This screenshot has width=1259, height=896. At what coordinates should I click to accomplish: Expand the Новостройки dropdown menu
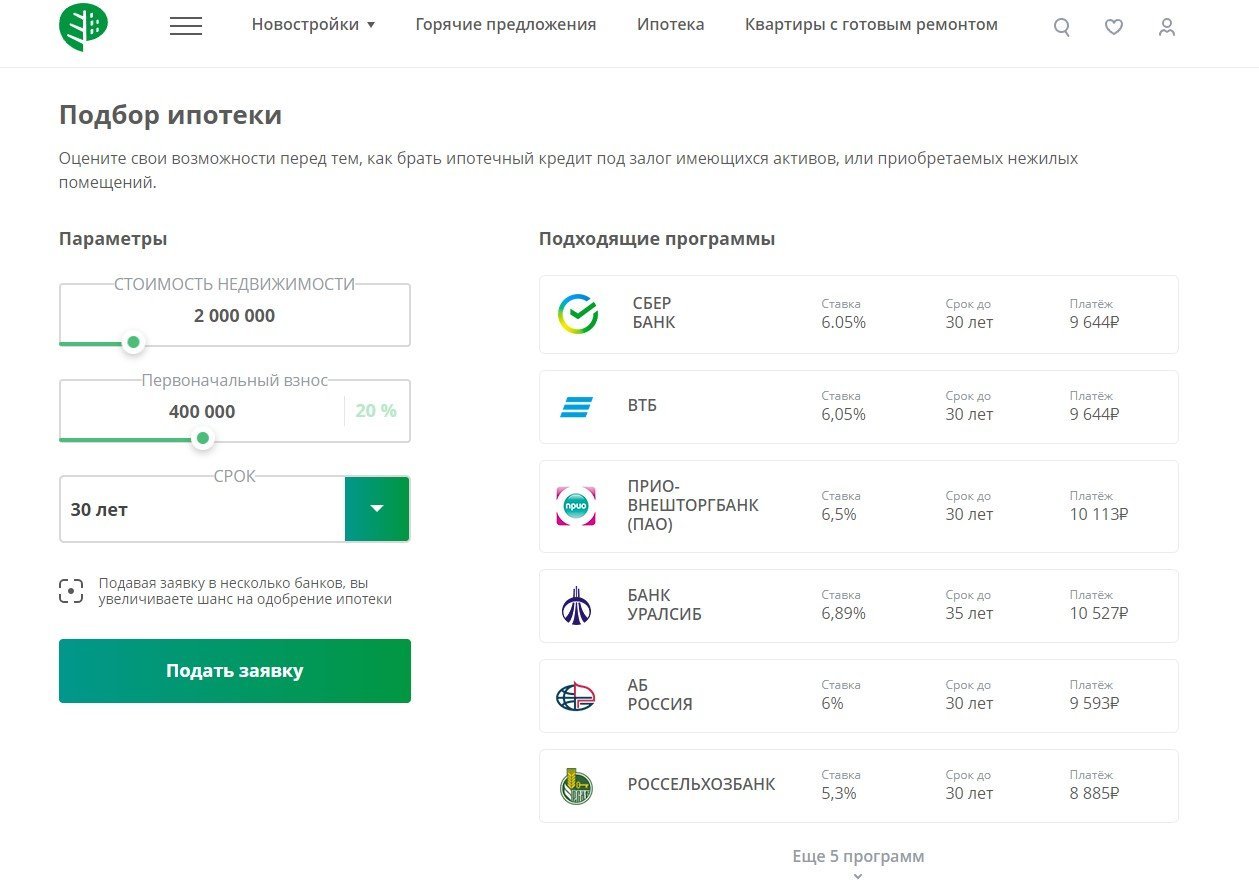click(313, 25)
